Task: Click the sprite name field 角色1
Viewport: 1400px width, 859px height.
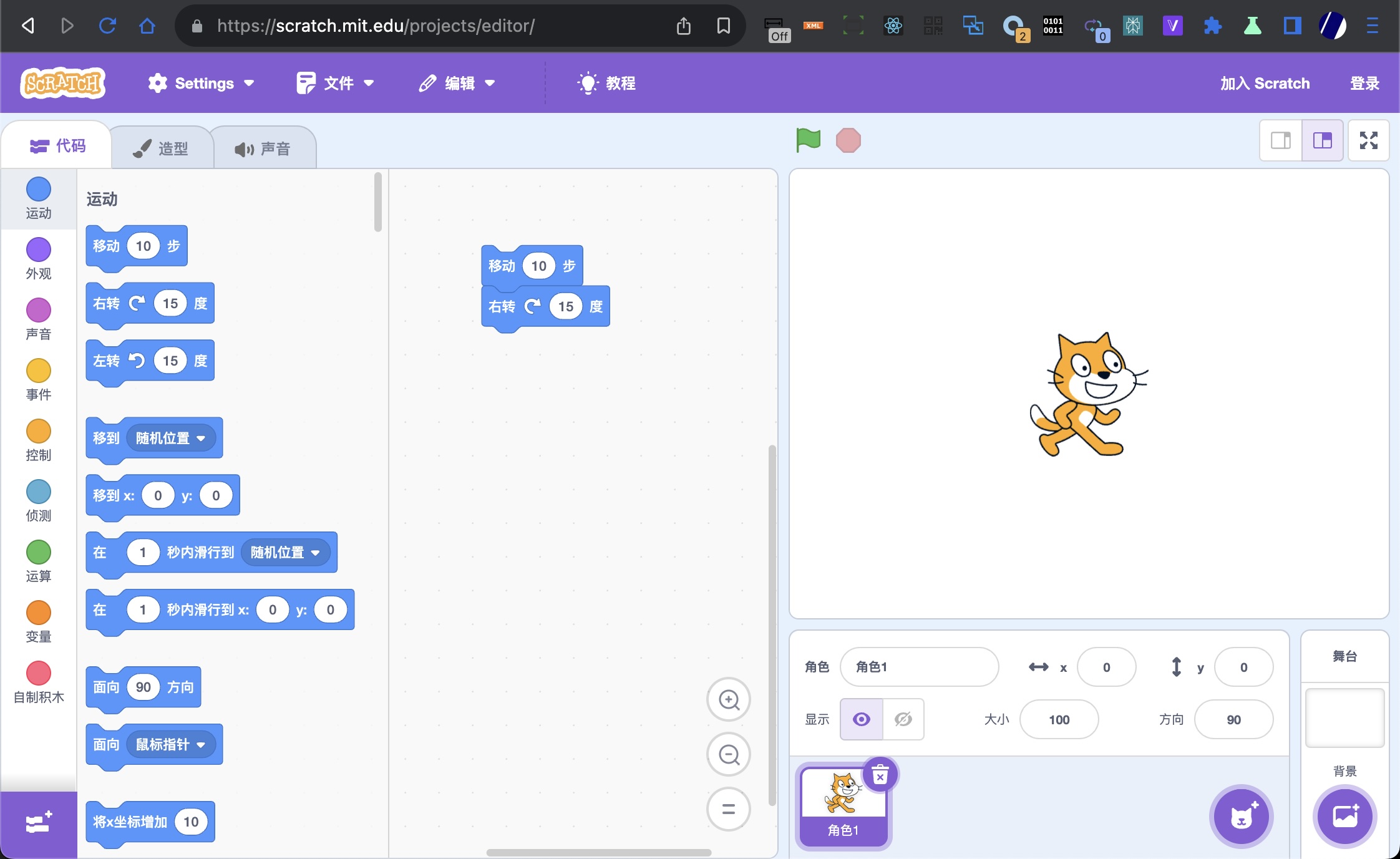Action: tap(919, 667)
